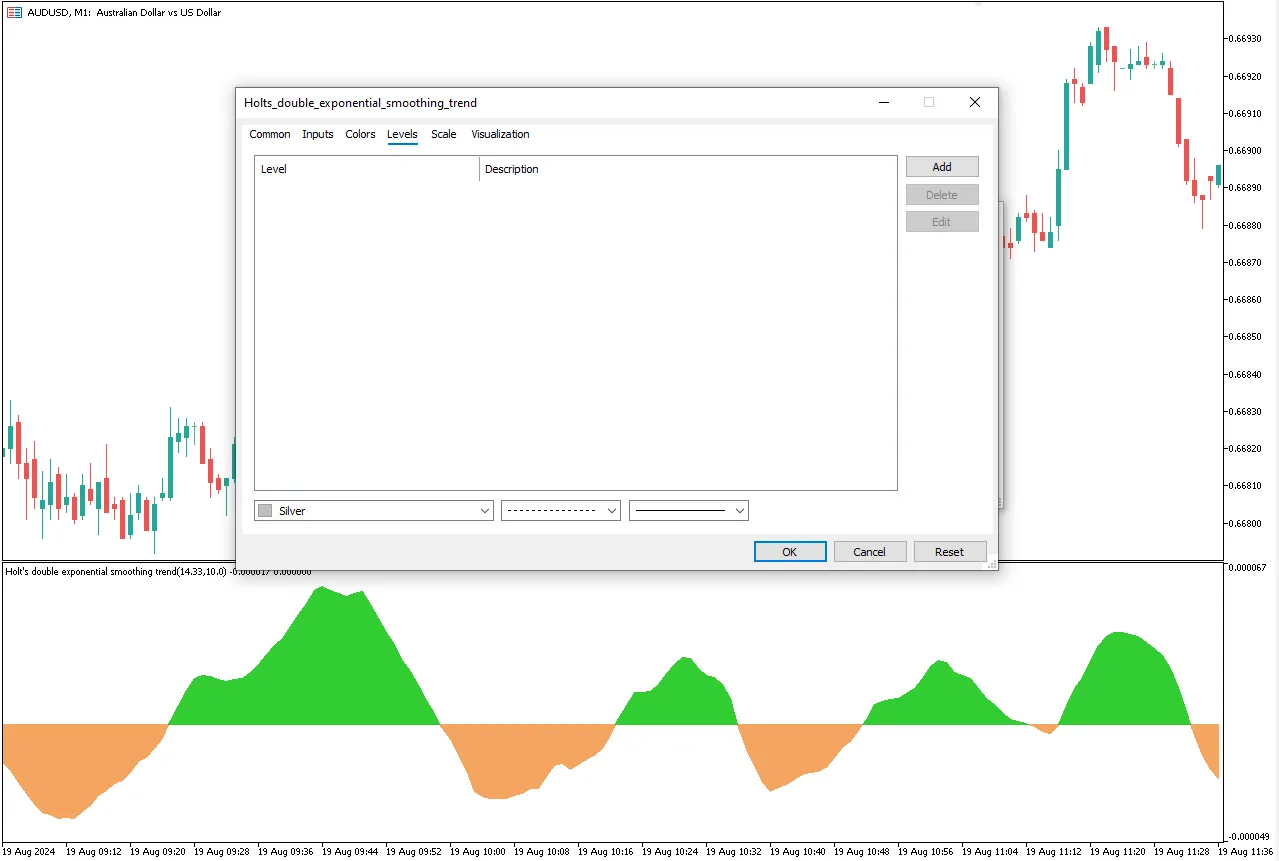Show the Visualization tab

500,134
